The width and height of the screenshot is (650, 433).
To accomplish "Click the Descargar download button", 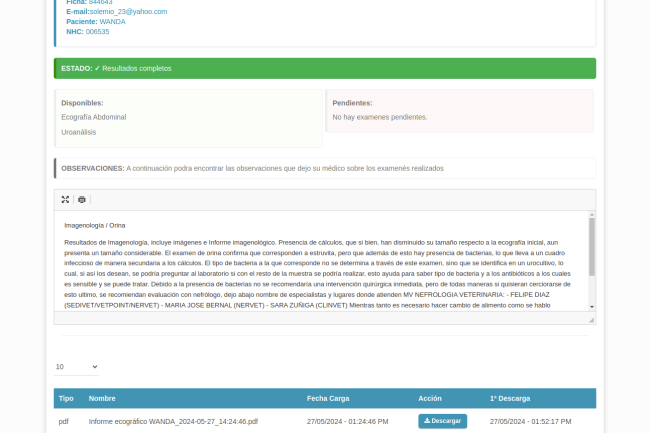I will click(x=442, y=421).
